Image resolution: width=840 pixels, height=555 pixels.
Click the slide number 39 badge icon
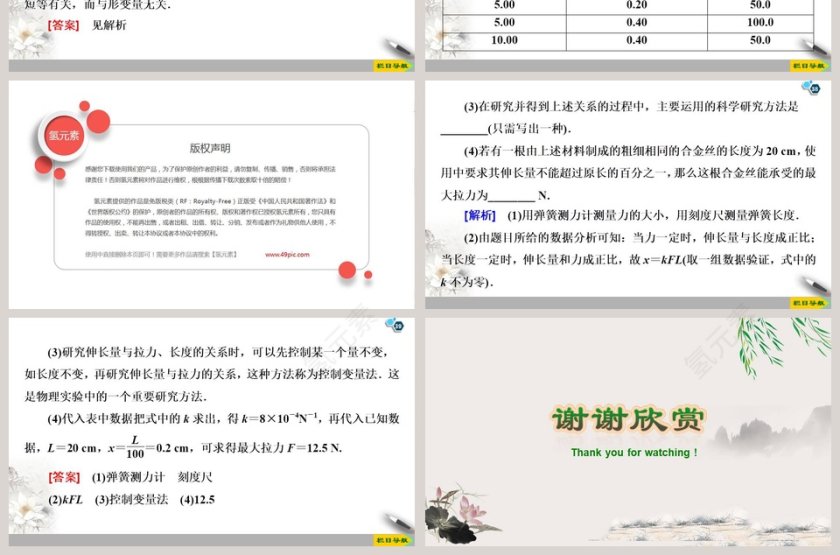(394, 325)
